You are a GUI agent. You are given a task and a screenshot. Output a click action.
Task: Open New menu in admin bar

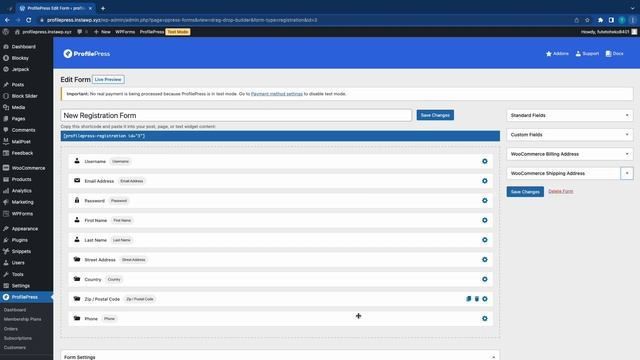pyautogui.click(x=102, y=31)
